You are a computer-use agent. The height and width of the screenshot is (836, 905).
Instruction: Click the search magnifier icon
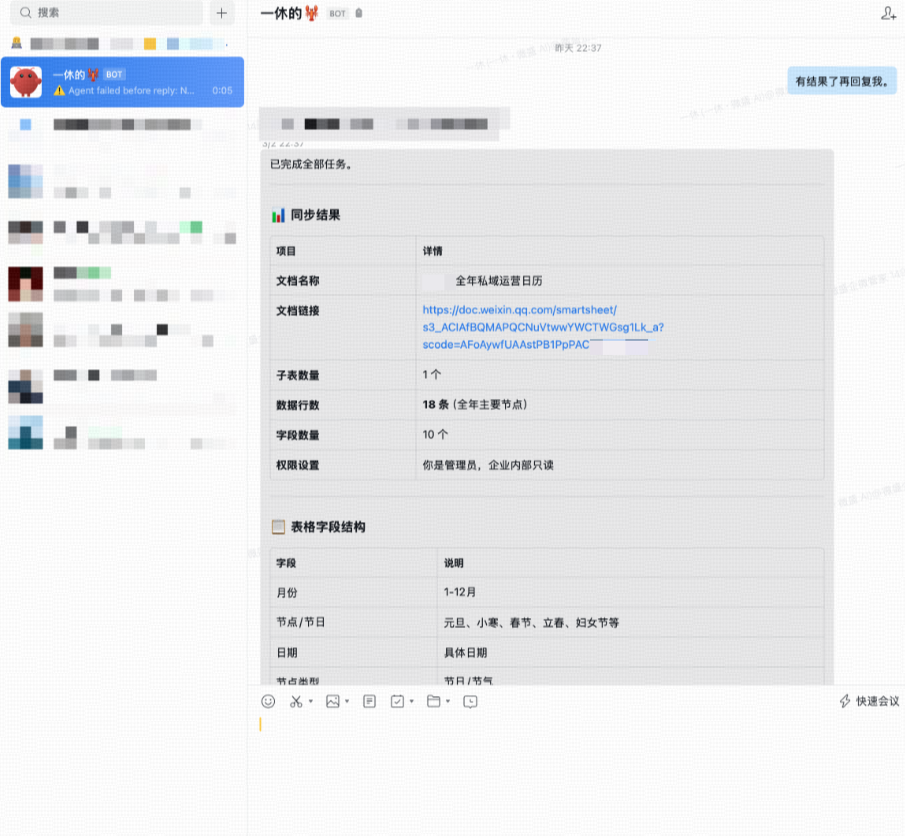(25, 13)
